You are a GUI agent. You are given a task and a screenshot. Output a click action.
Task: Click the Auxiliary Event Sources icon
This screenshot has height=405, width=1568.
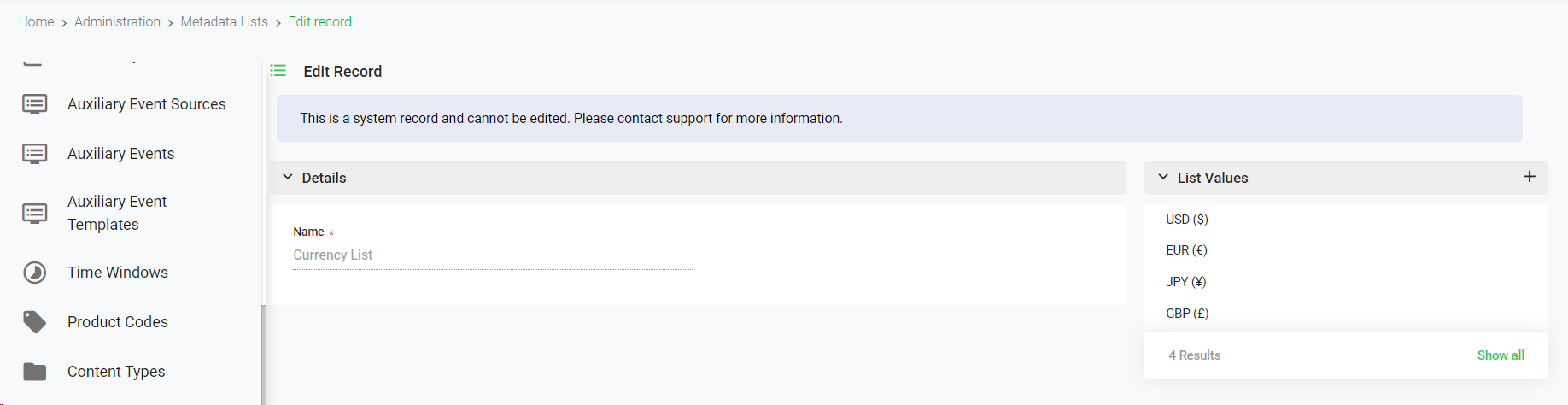(x=34, y=104)
